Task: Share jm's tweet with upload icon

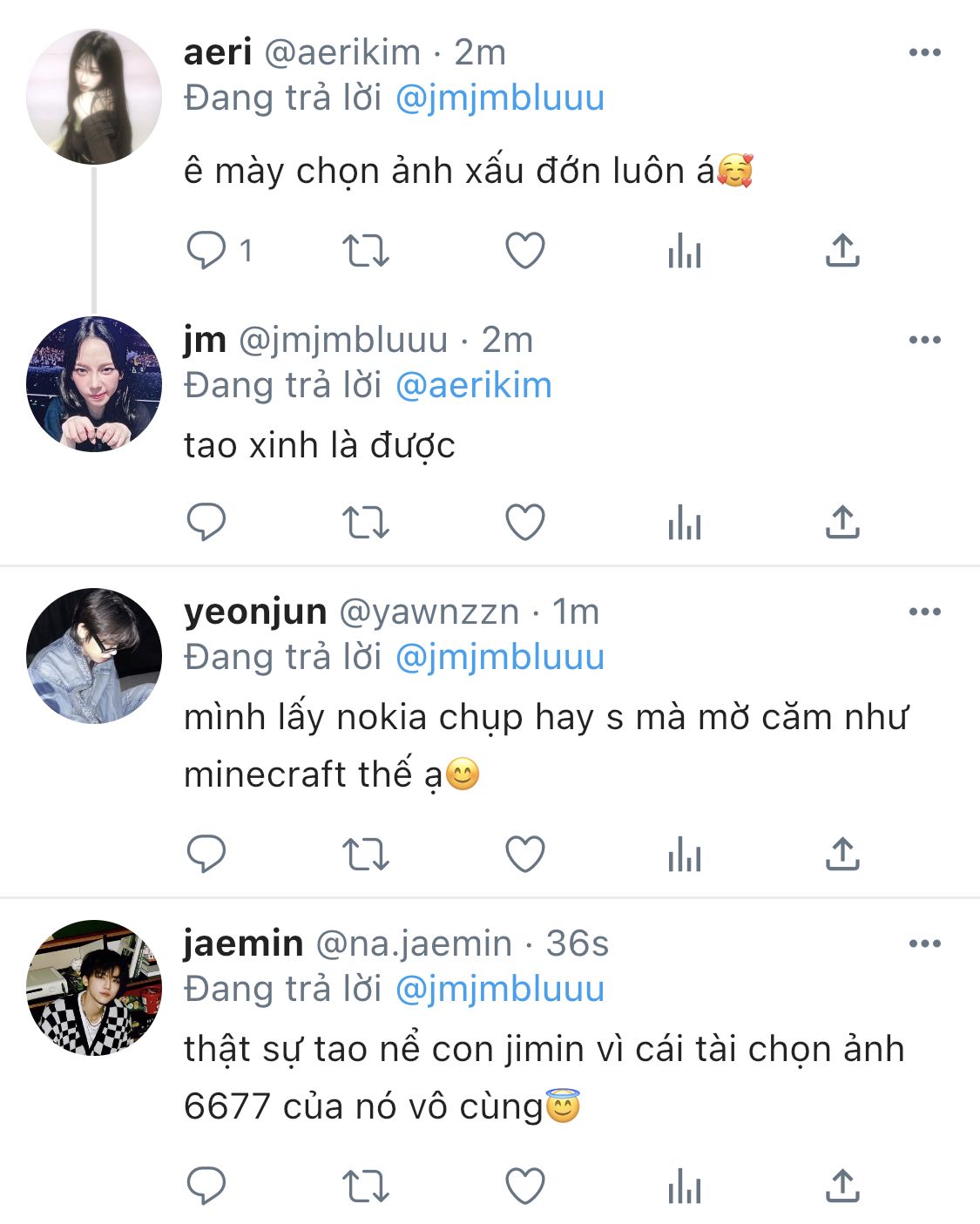Action: pos(842,523)
